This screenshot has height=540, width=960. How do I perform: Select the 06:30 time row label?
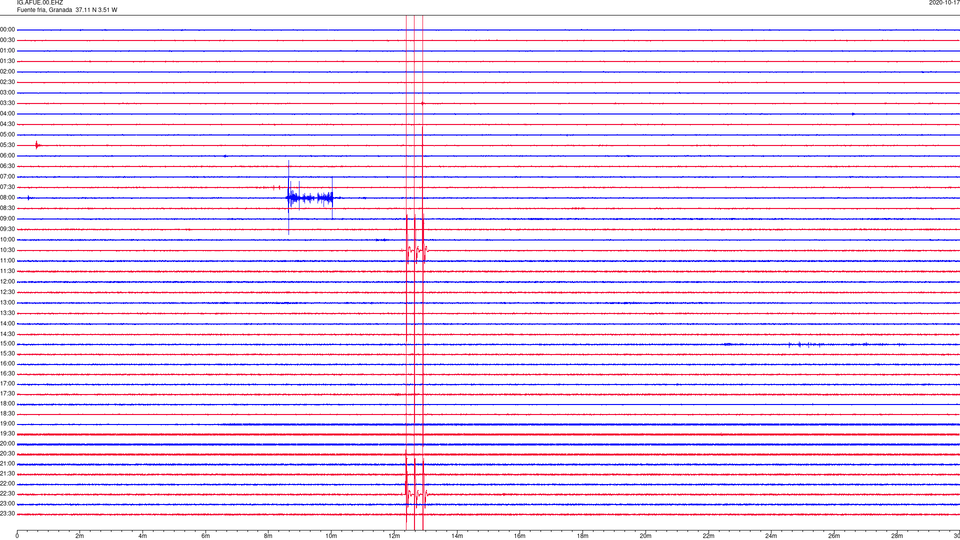pos(7,166)
